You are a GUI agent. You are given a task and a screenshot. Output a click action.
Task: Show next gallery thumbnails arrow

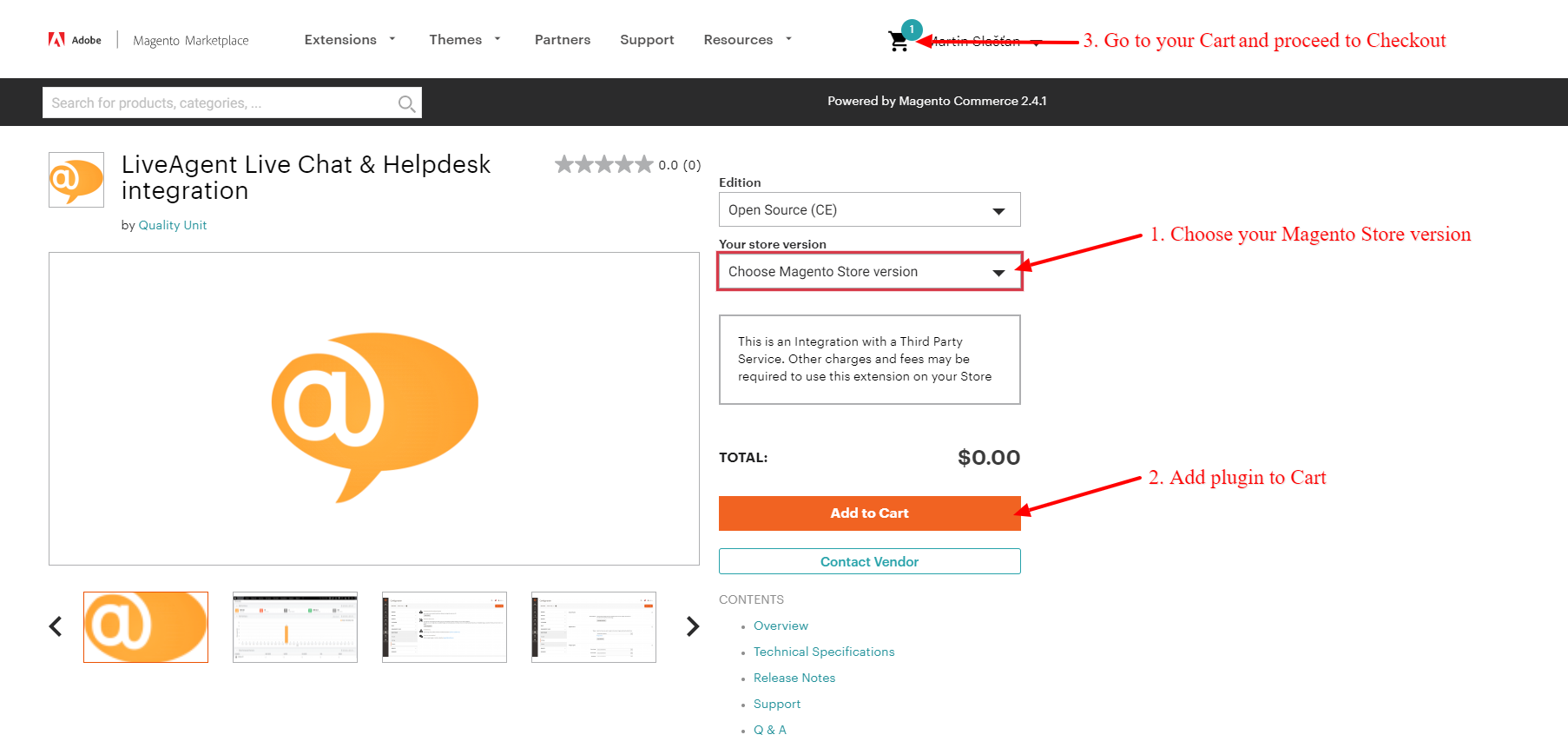click(x=692, y=626)
